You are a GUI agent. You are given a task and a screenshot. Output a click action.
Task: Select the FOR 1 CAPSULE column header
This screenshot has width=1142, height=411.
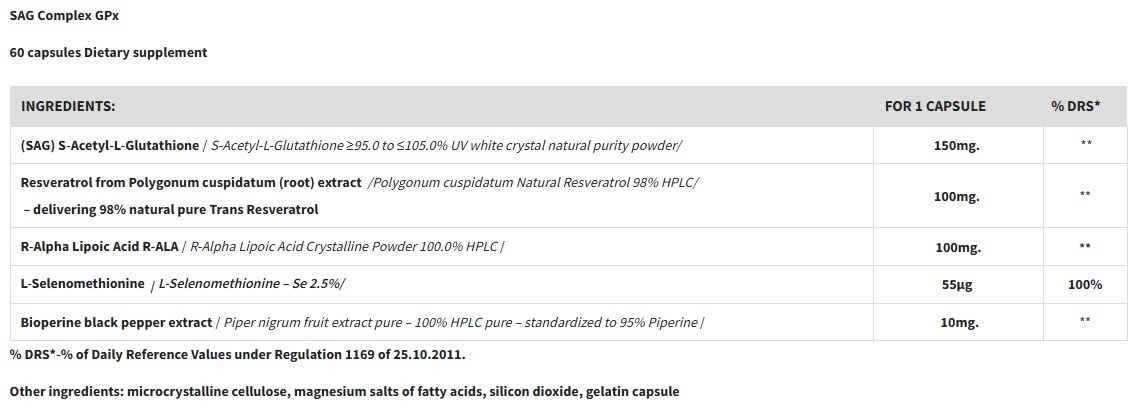(935, 106)
